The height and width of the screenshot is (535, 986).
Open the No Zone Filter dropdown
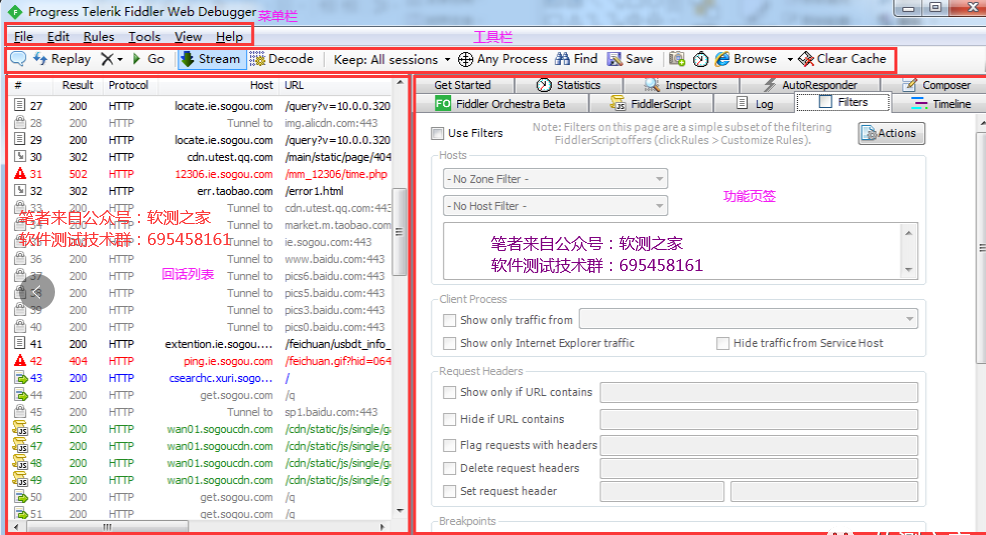click(x=555, y=179)
